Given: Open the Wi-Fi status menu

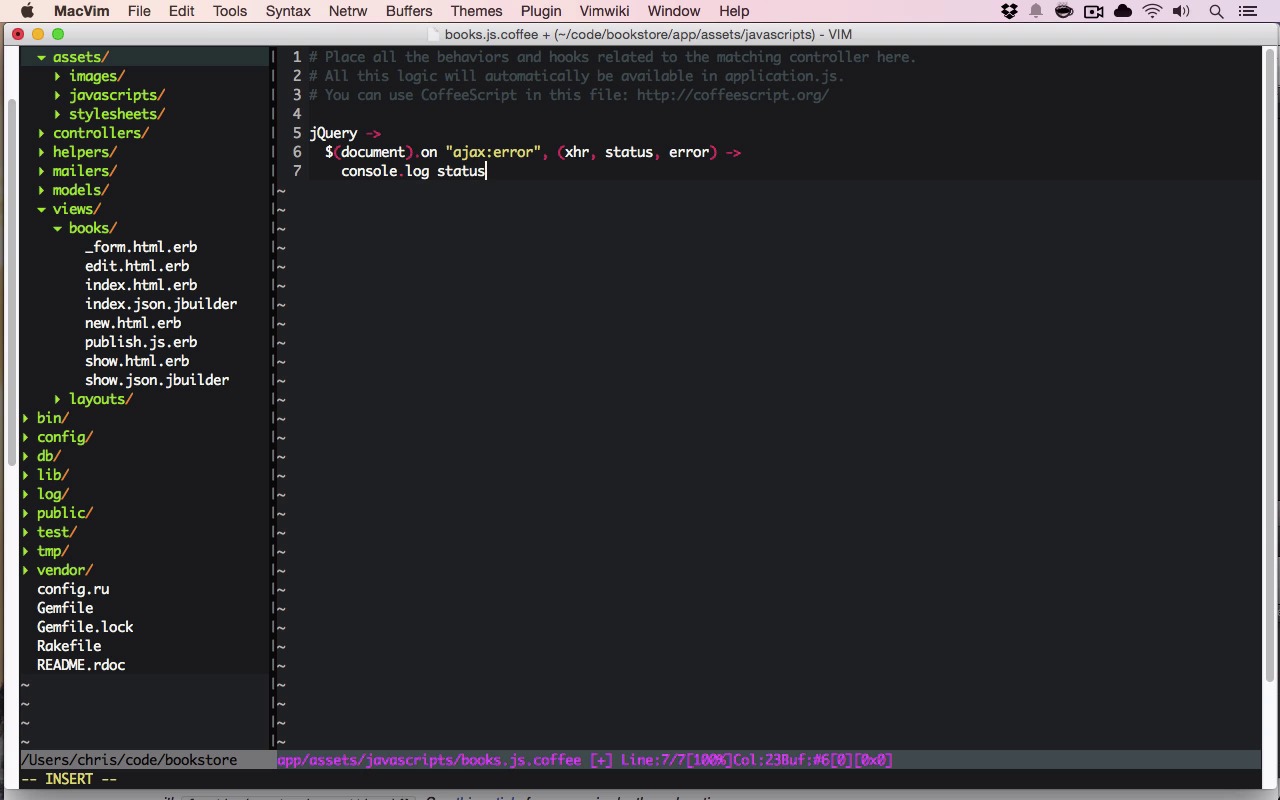Looking at the screenshot, I should click(1152, 11).
